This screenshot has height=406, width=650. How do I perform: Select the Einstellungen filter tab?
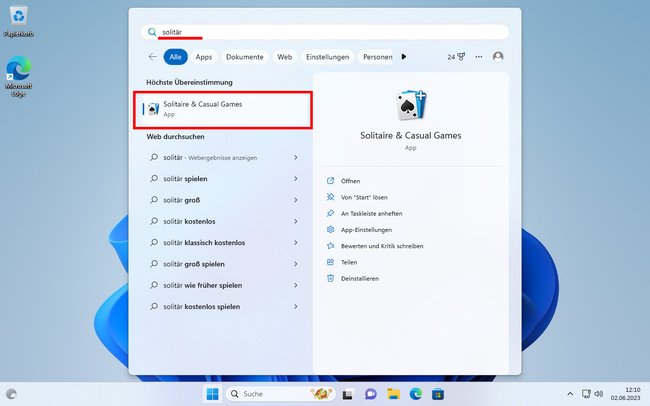click(327, 57)
